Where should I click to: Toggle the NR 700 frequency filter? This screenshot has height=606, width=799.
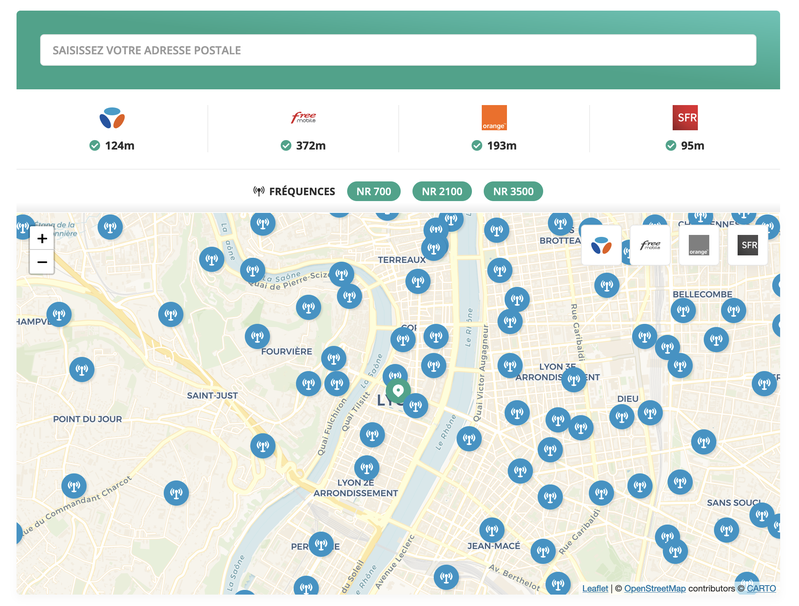point(374,192)
